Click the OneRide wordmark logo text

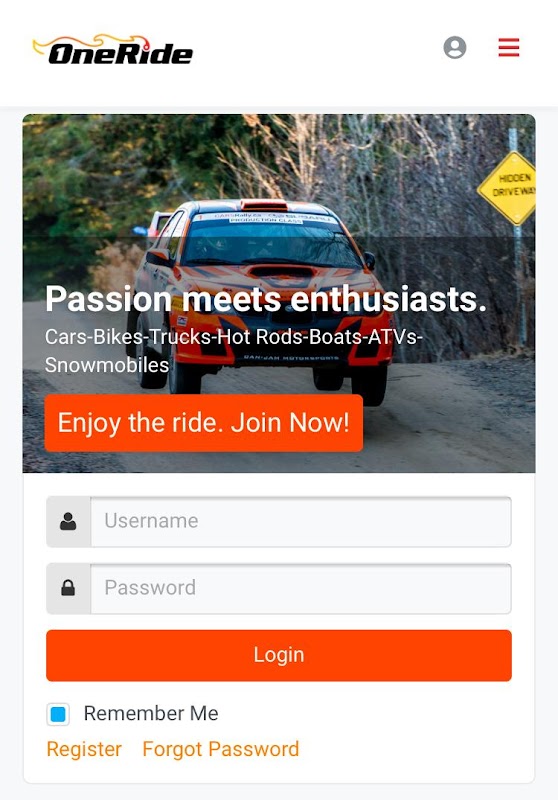120,54
